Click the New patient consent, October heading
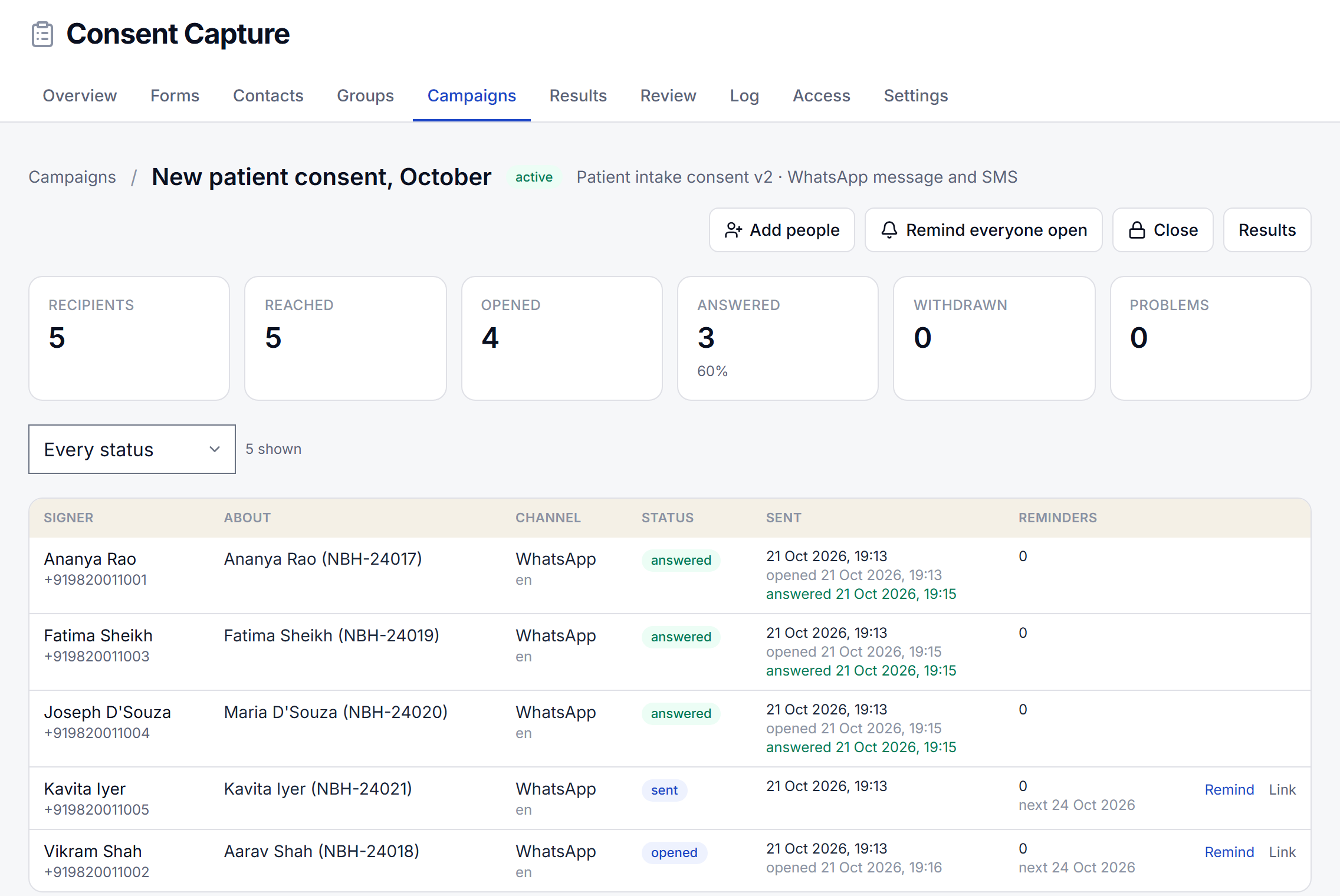Image resolution: width=1340 pixels, height=896 pixels. click(x=321, y=177)
